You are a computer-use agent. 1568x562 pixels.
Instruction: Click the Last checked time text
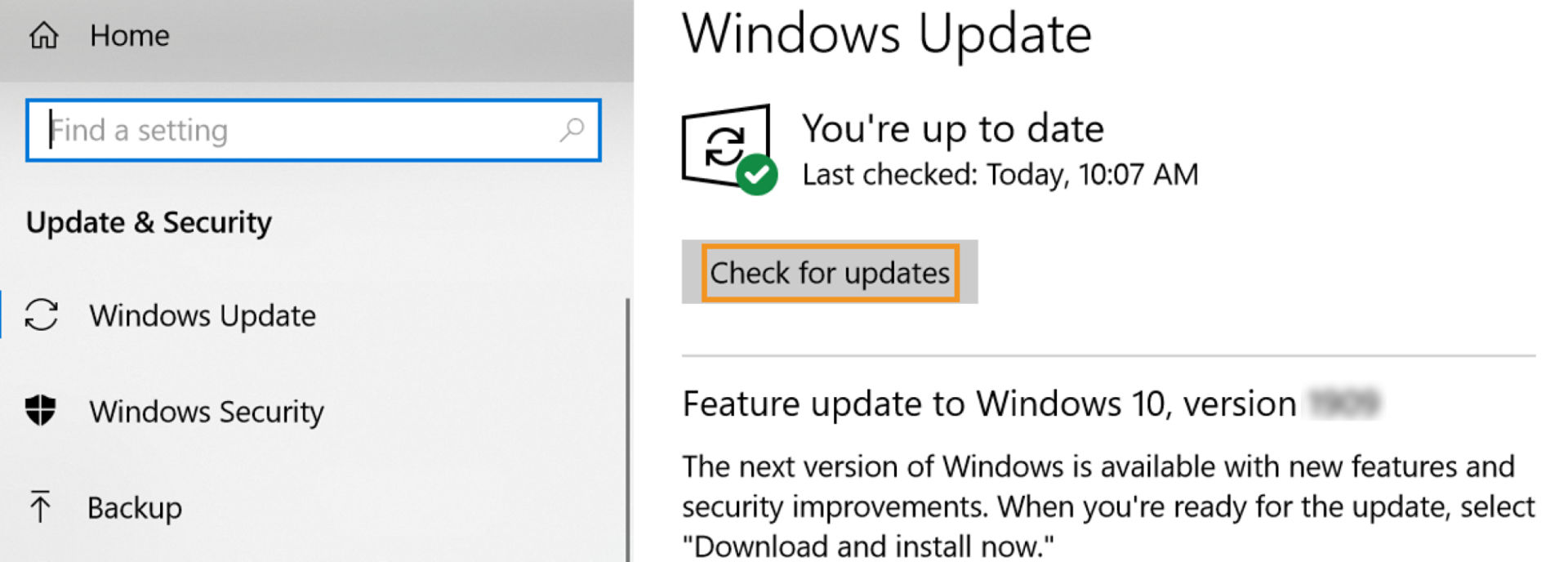1000,174
